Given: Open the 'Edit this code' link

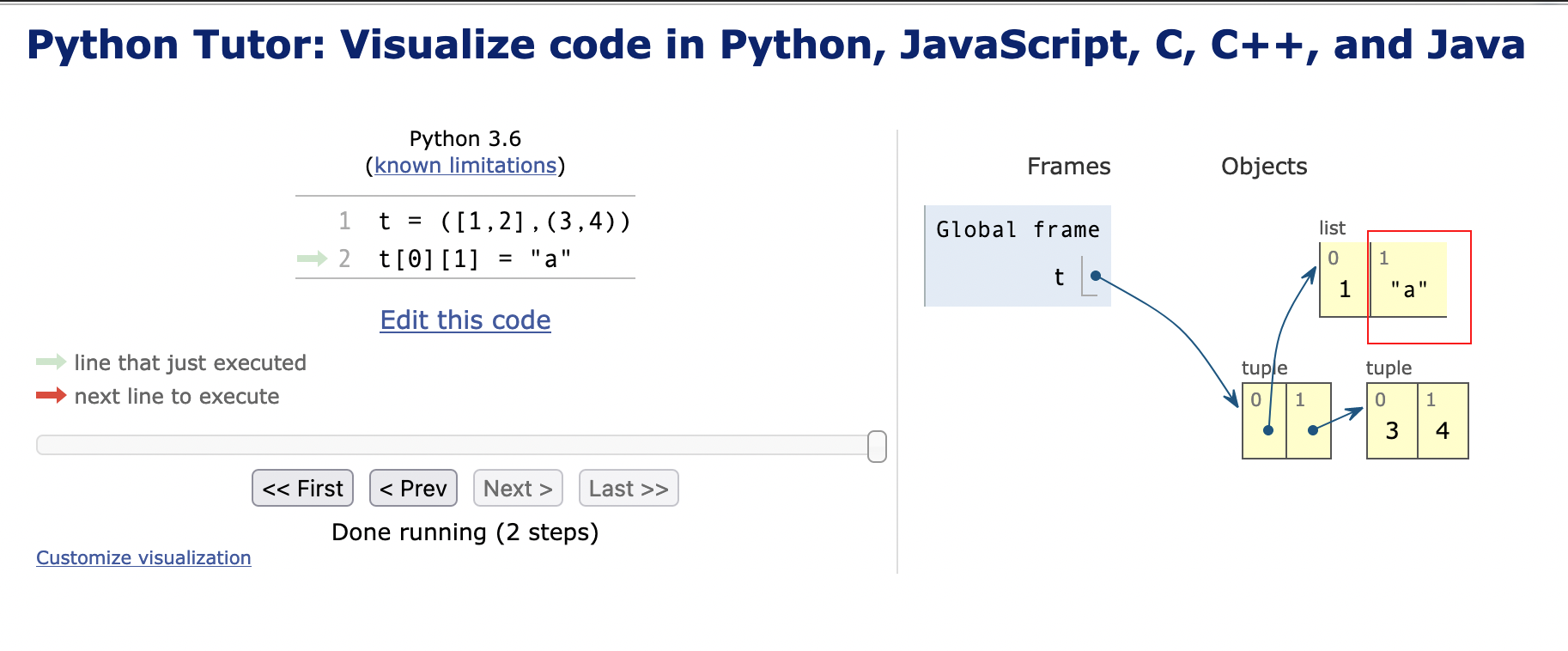Looking at the screenshot, I should [465, 319].
